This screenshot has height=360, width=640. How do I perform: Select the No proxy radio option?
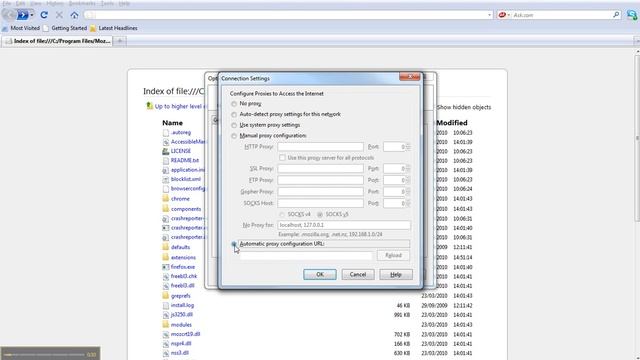coord(234,104)
